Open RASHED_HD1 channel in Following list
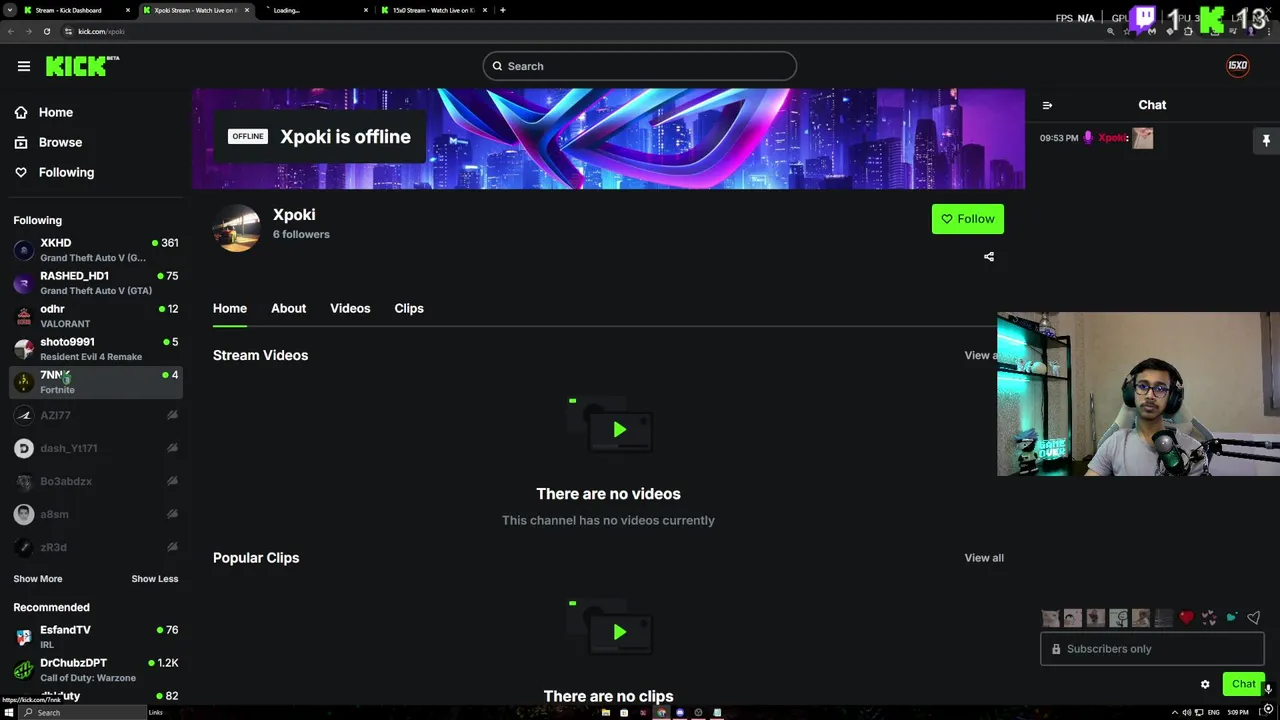 [x=96, y=283]
